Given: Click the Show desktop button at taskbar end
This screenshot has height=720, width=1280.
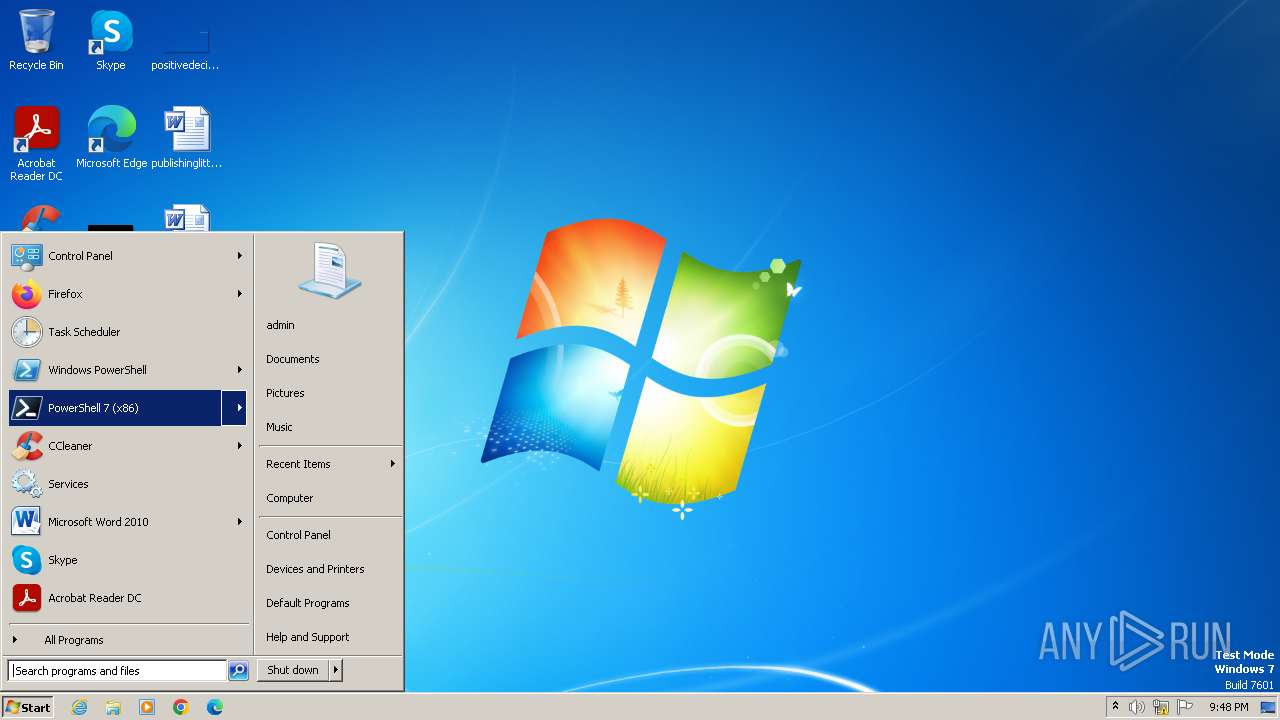Looking at the screenshot, I should click(1268, 707).
